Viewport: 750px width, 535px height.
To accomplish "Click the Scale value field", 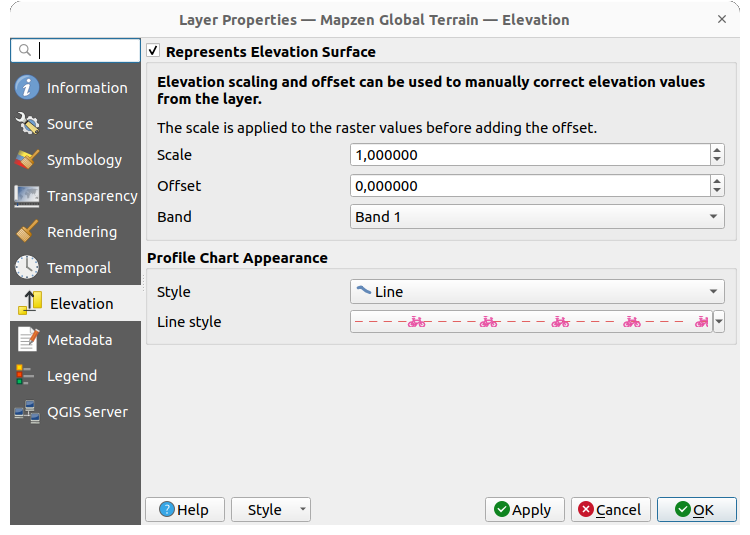I will click(x=529, y=155).
